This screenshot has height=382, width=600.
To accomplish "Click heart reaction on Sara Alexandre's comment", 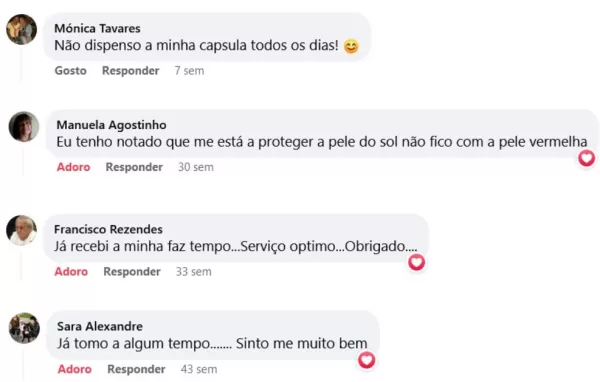I will [366, 360].
